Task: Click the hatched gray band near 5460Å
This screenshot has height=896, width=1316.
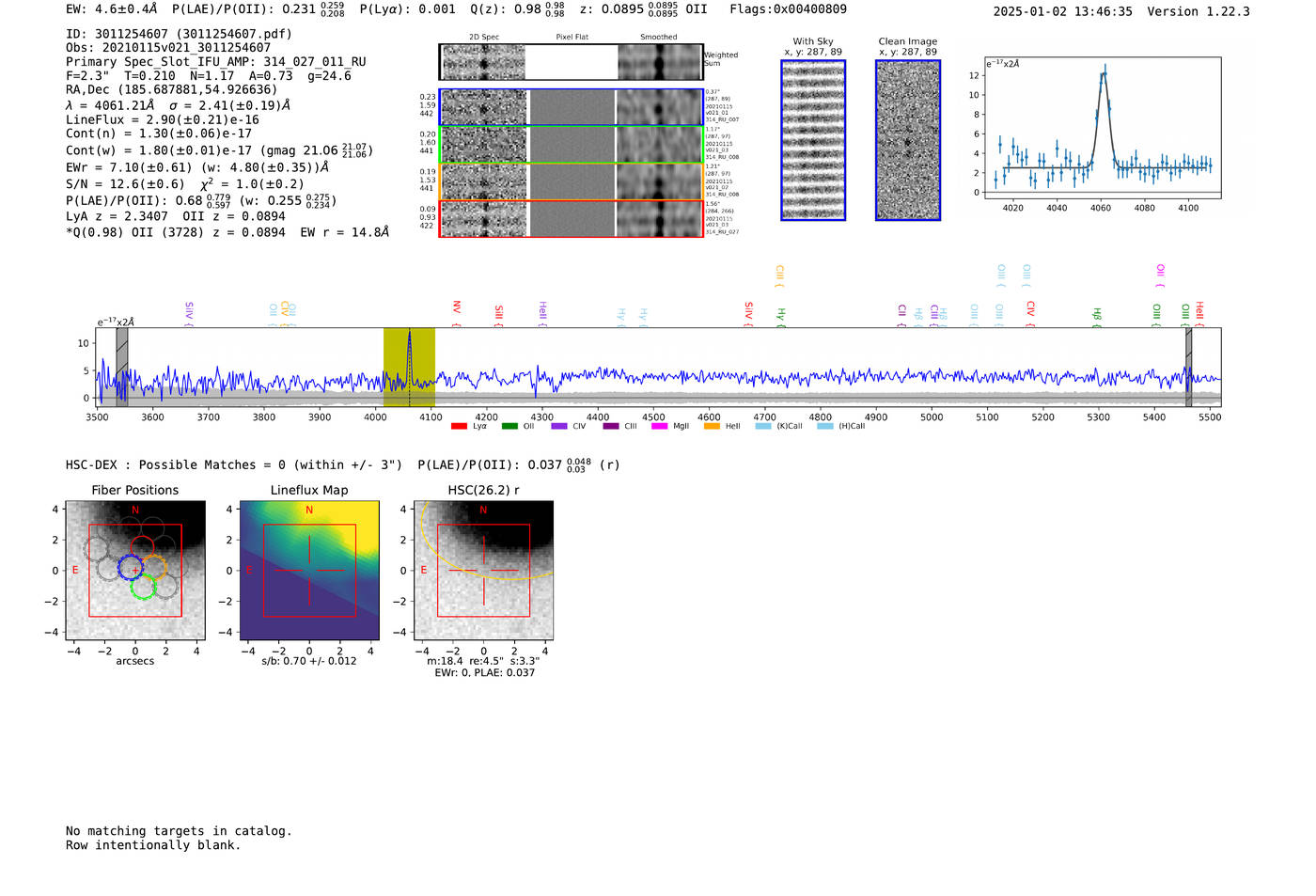Action: 1188,367
